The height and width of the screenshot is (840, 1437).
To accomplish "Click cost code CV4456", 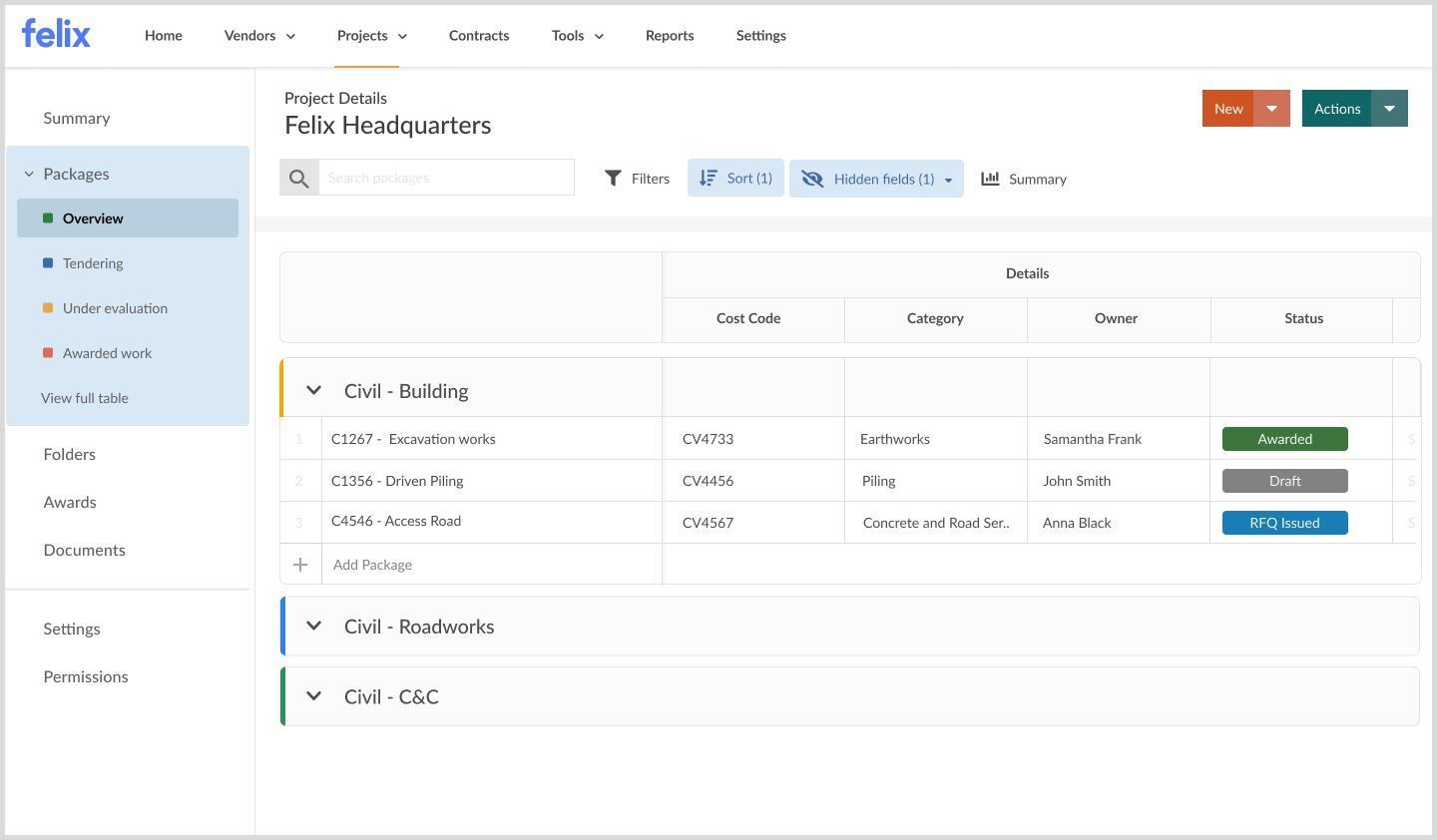I will coord(708,481).
